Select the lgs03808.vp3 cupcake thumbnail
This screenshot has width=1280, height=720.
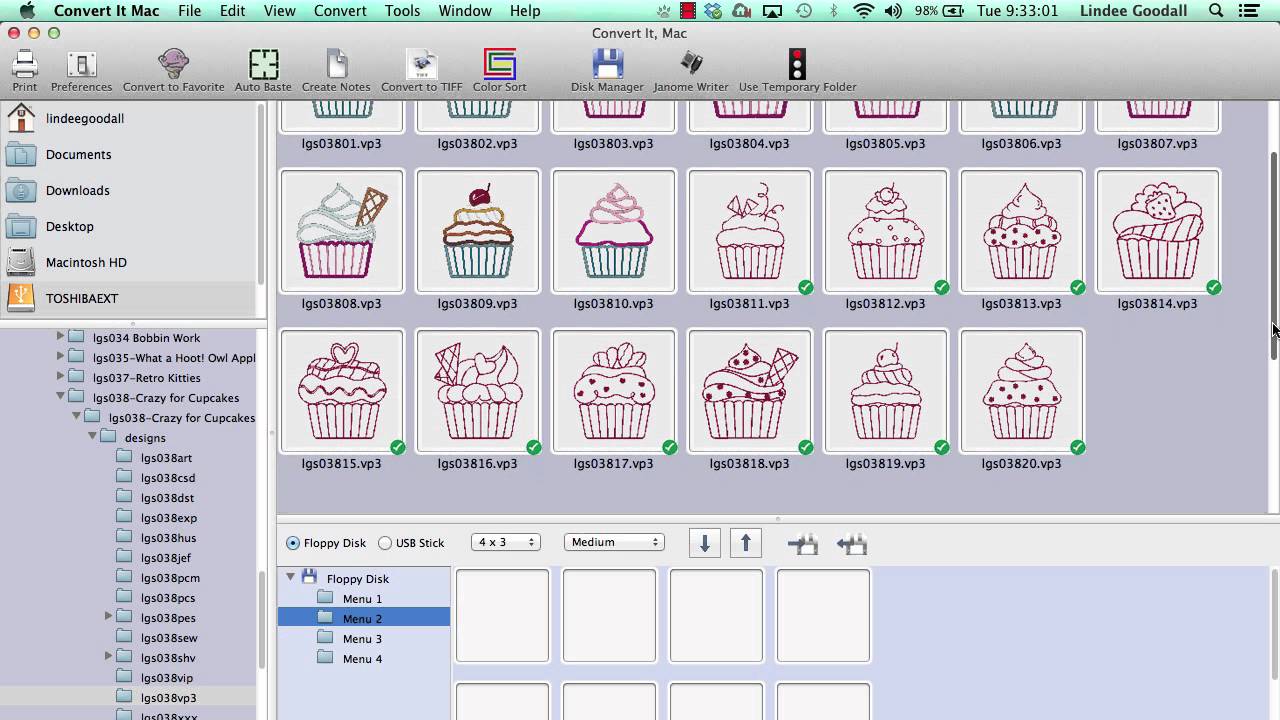[342, 231]
